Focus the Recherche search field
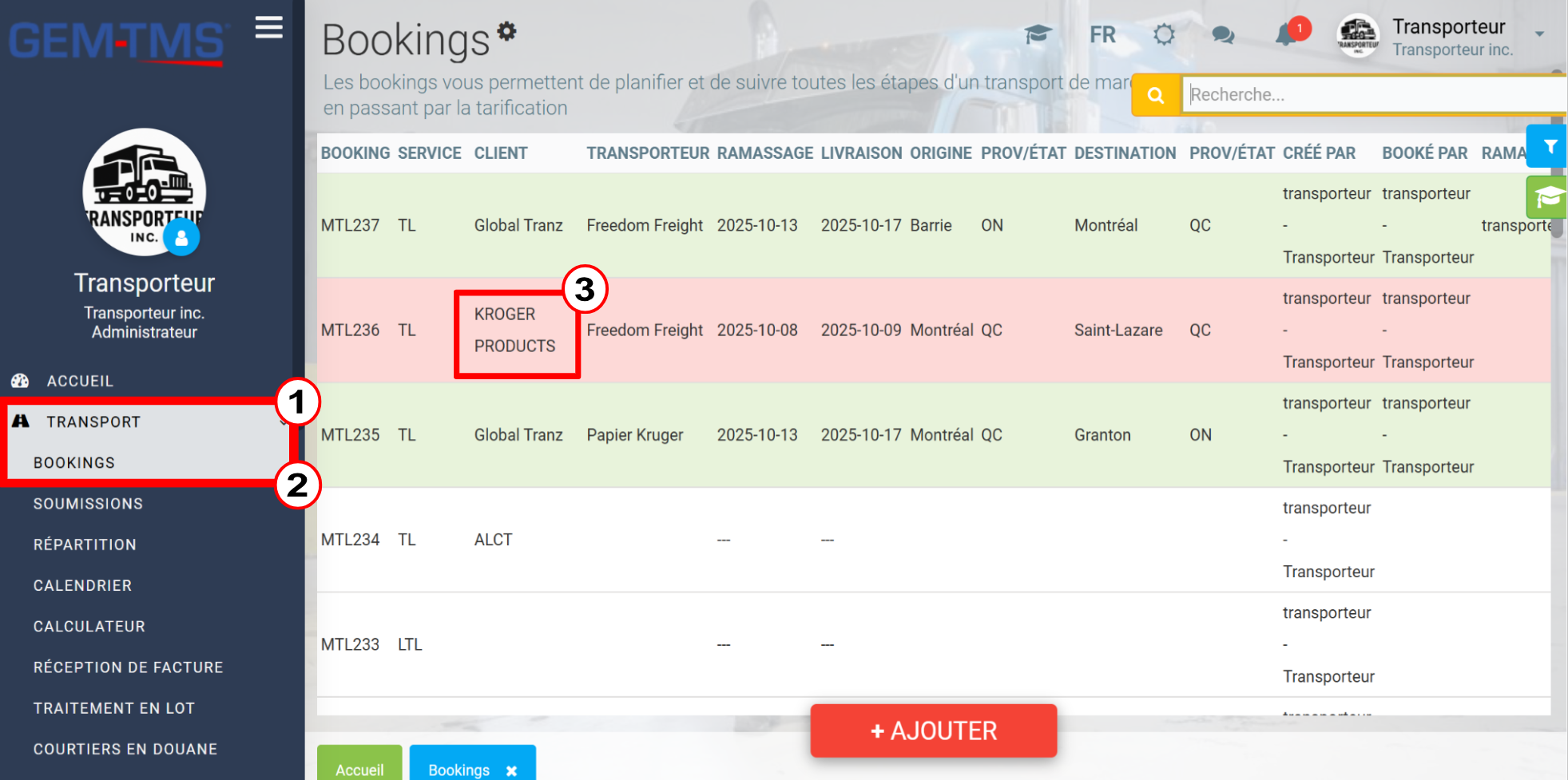The height and width of the screenshot is (780, 1568). coord(1374,94)
